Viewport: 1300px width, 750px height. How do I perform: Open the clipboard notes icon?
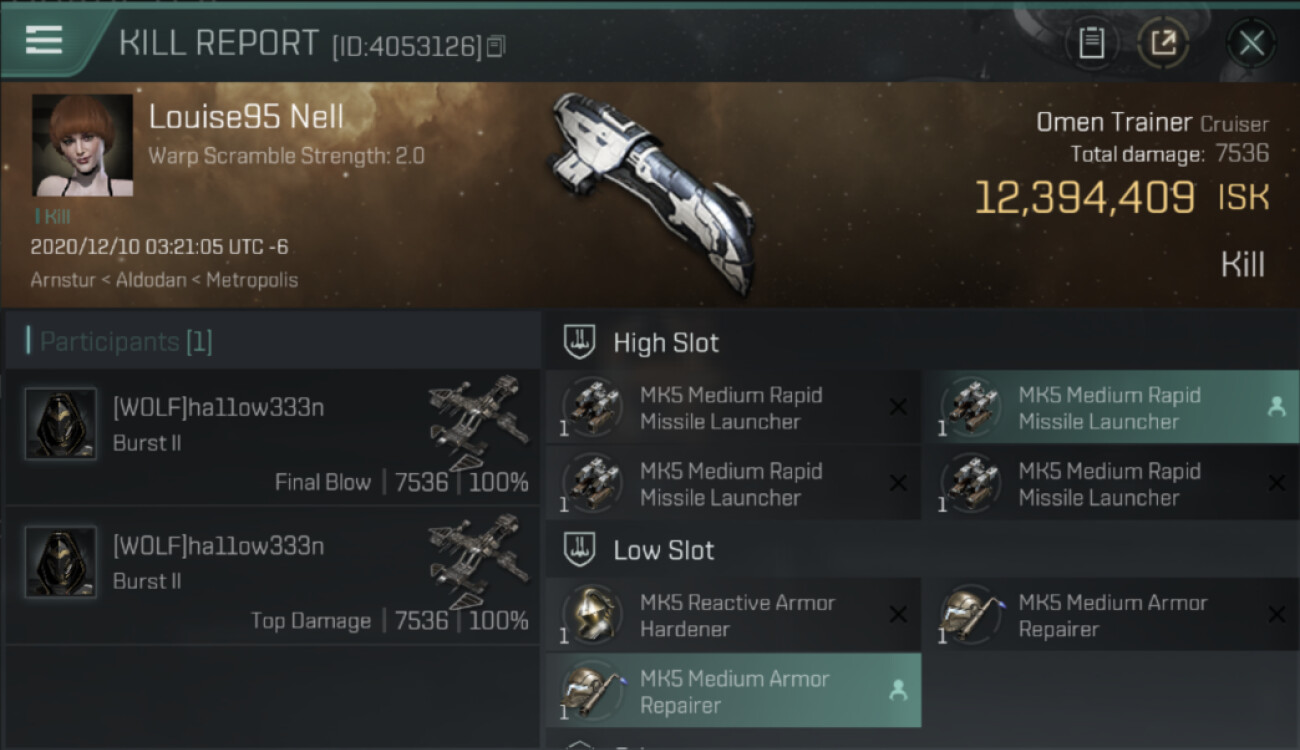point(1091,43)
